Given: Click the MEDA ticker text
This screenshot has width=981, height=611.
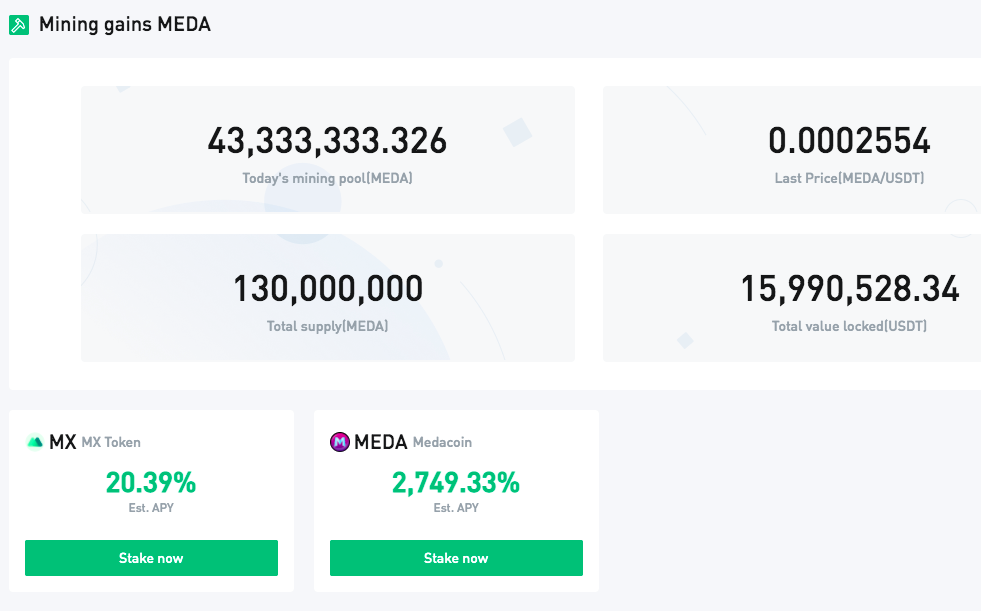Looking at the screenshot, I should (380, 442).
